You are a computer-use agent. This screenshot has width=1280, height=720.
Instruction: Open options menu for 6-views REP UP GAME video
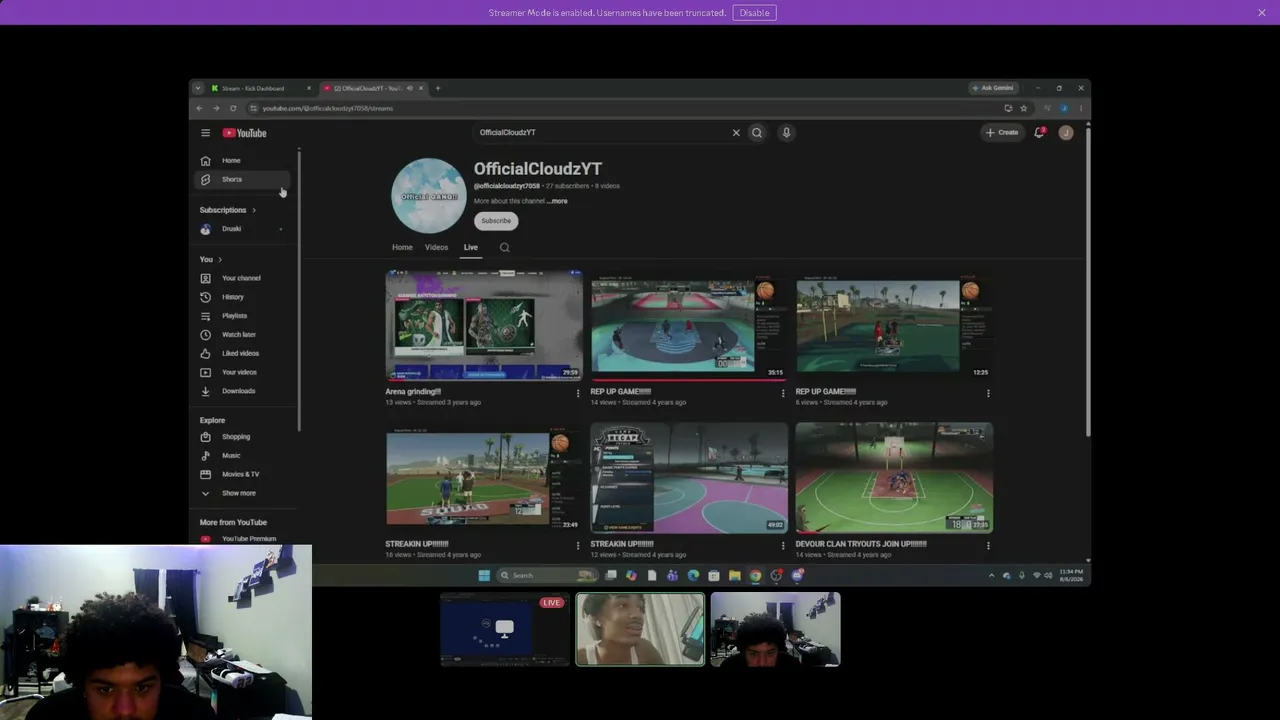[988, 393]
